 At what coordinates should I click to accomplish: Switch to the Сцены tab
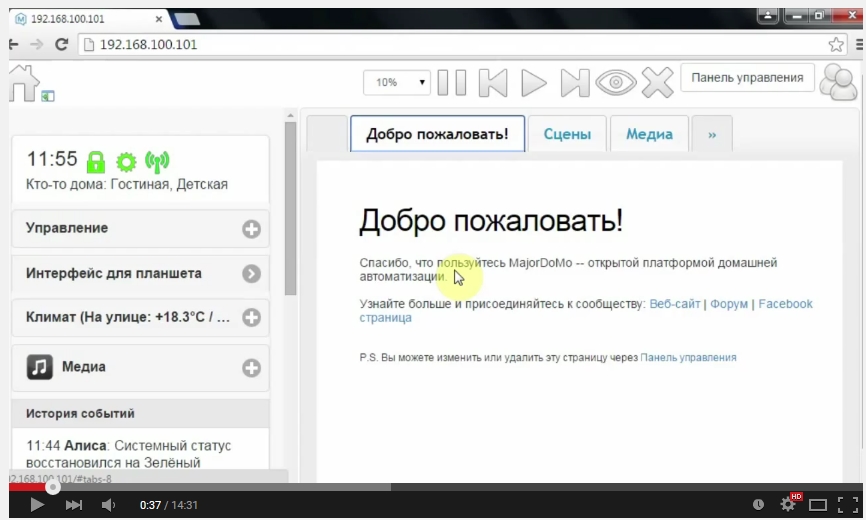[567, 134]
